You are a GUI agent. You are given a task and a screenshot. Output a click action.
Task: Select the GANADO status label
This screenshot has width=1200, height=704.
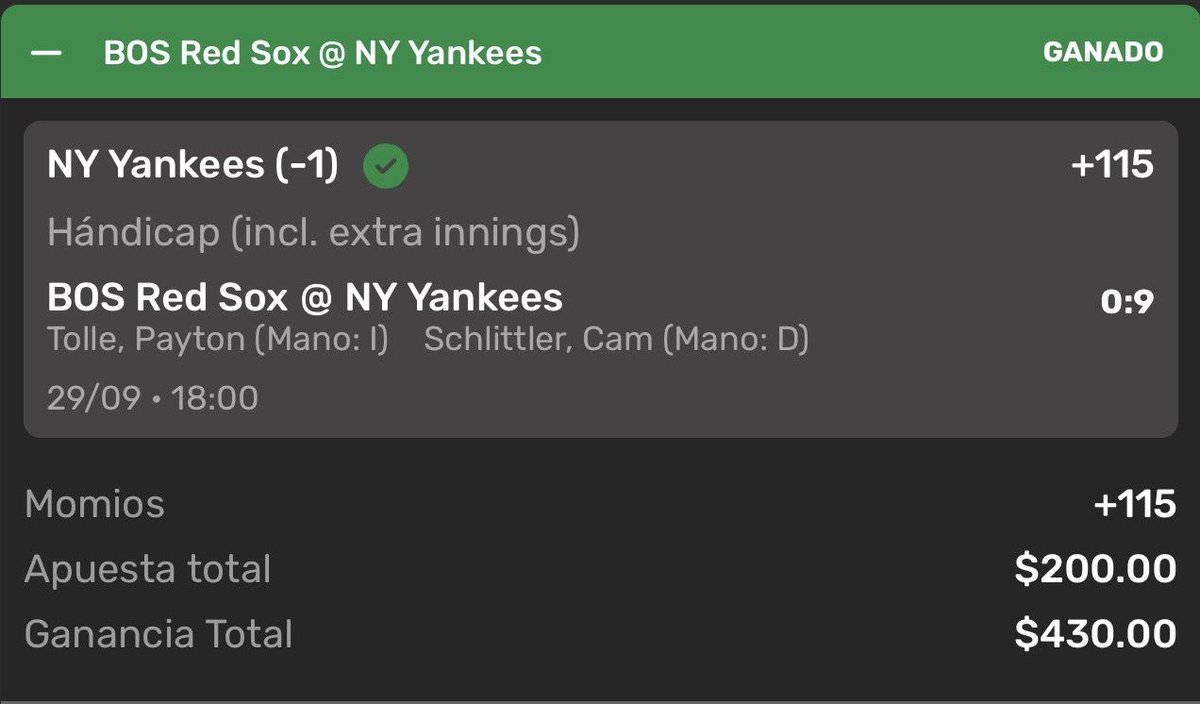tap(1103, 53)
